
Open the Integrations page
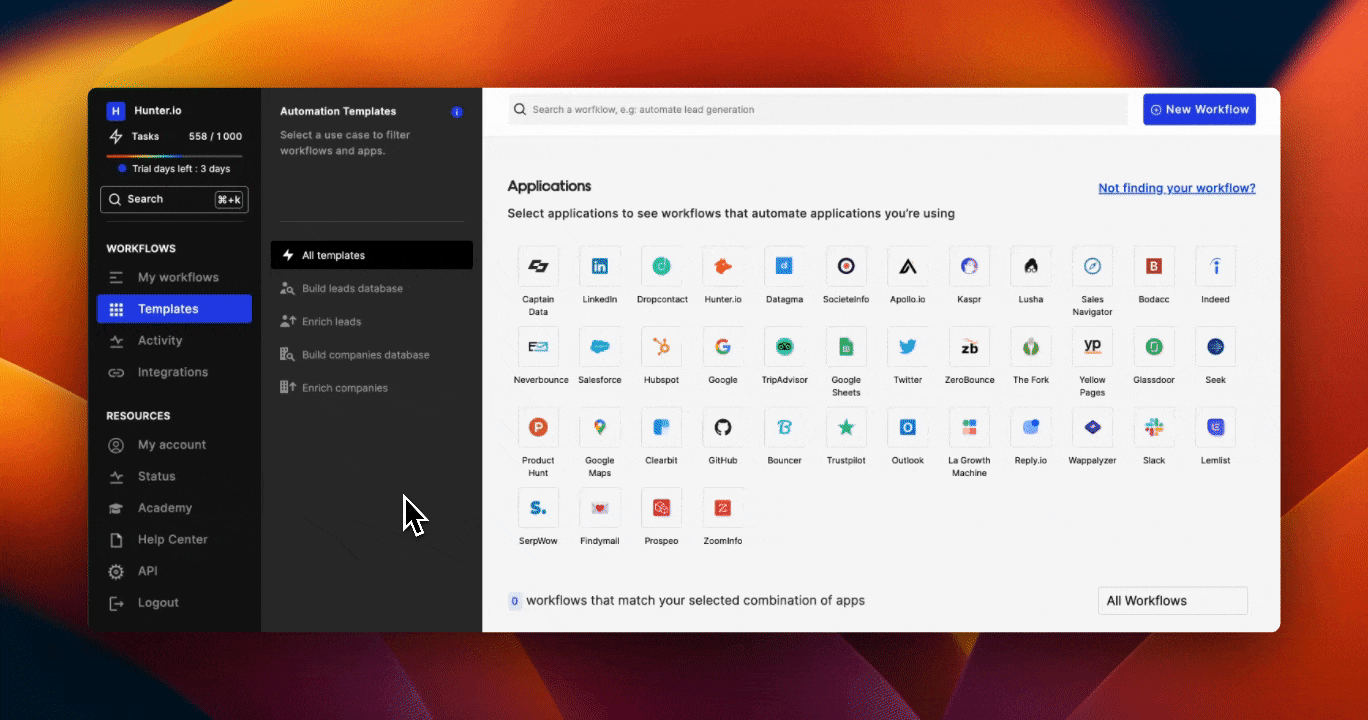(x=174, y=372)
